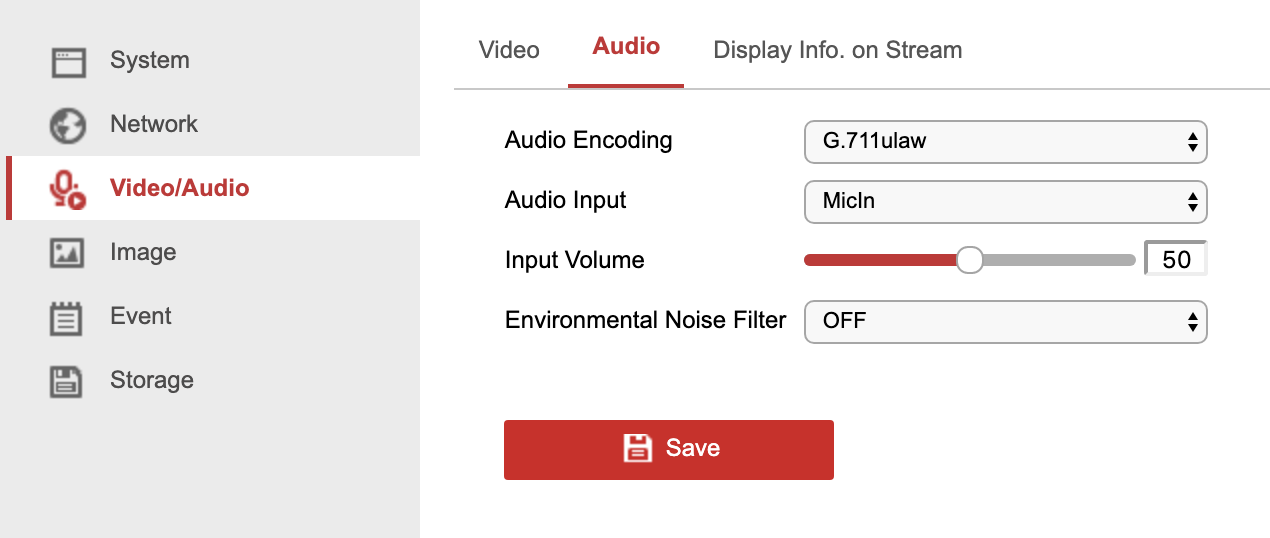
Task: Open the Environmental Noise Filter dropdown
Action: click(x=1005, y=322)
